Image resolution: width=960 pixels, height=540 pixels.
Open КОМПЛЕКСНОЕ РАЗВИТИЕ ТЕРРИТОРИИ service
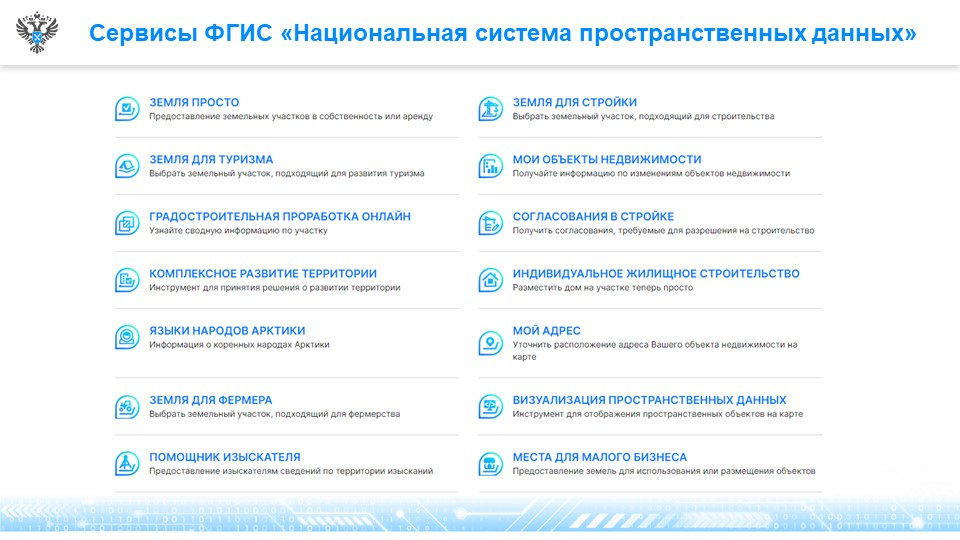(263, 274)
